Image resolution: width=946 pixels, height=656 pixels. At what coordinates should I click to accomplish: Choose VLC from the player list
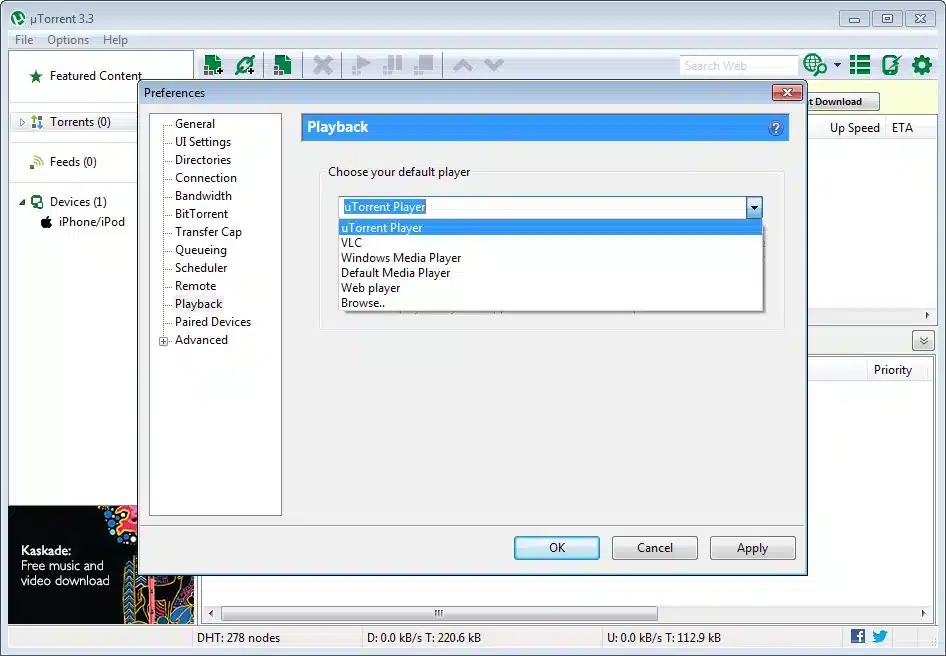(550, 243)
